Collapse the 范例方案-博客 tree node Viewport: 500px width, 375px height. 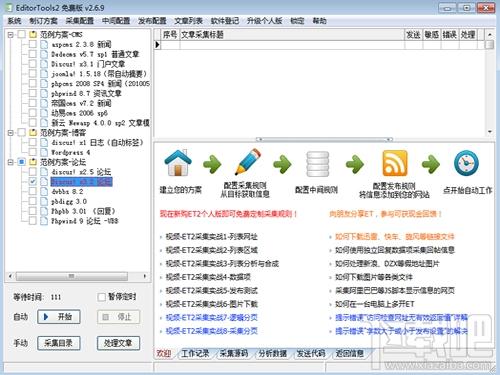click(11, 133)
